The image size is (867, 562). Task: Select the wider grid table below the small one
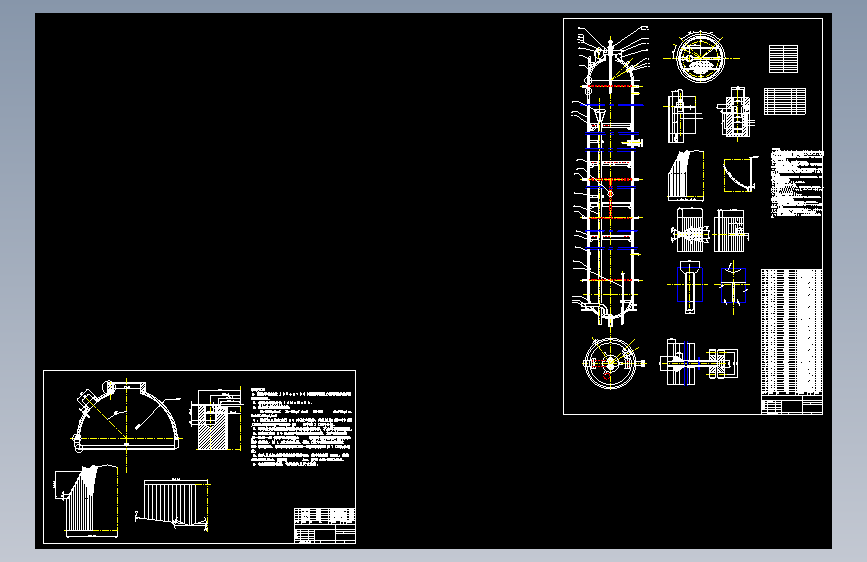pos(785,101)
